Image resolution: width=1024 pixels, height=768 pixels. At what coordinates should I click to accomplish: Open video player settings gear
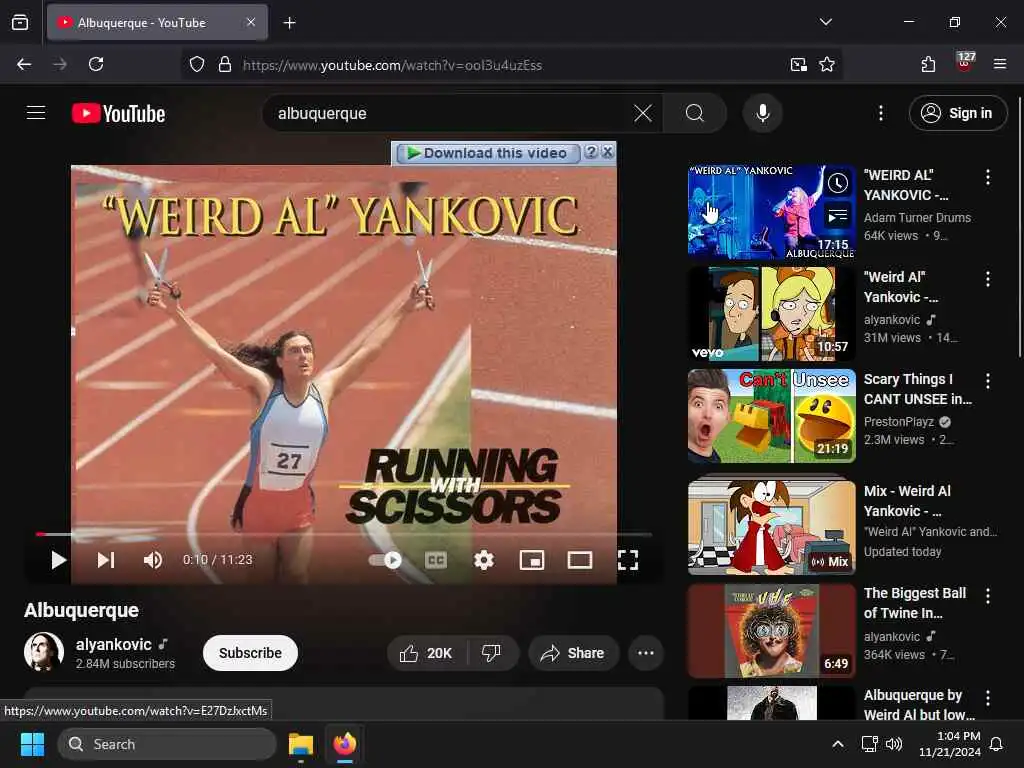click(x=483, y=560)
